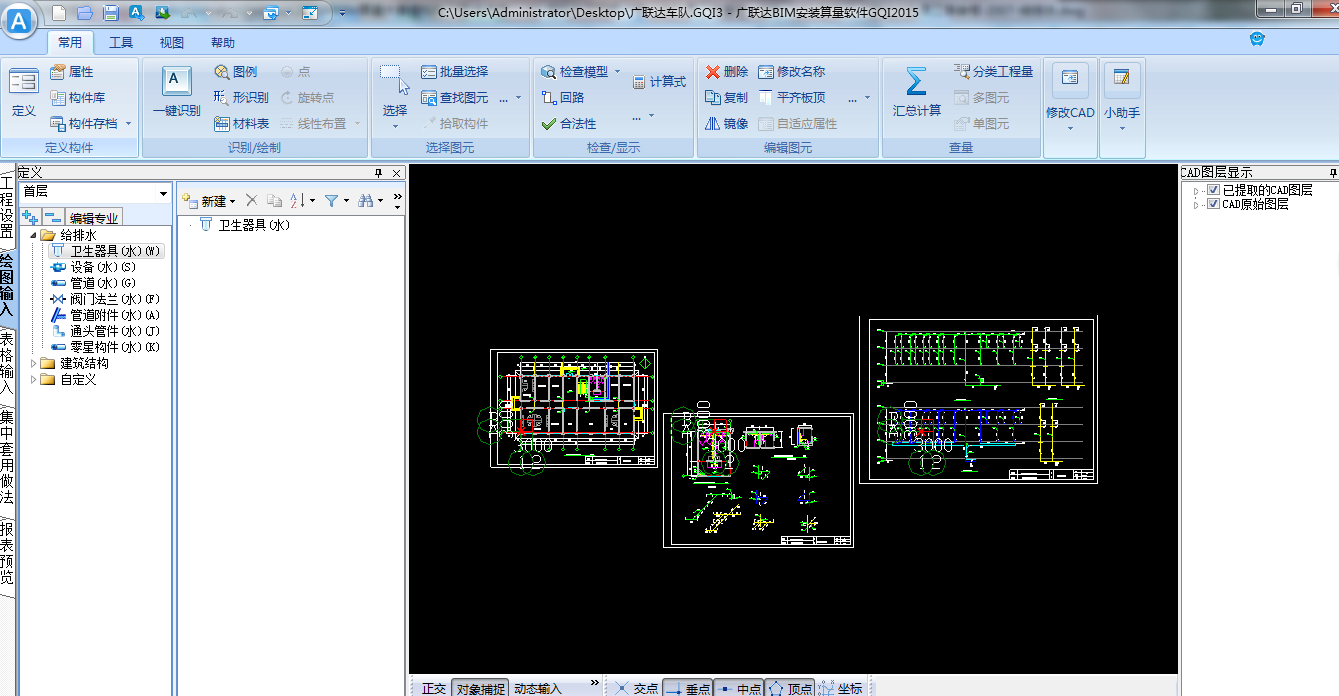
Task: Toggle 对象捕捉 (Object snap)
Action: click(480, 688)
